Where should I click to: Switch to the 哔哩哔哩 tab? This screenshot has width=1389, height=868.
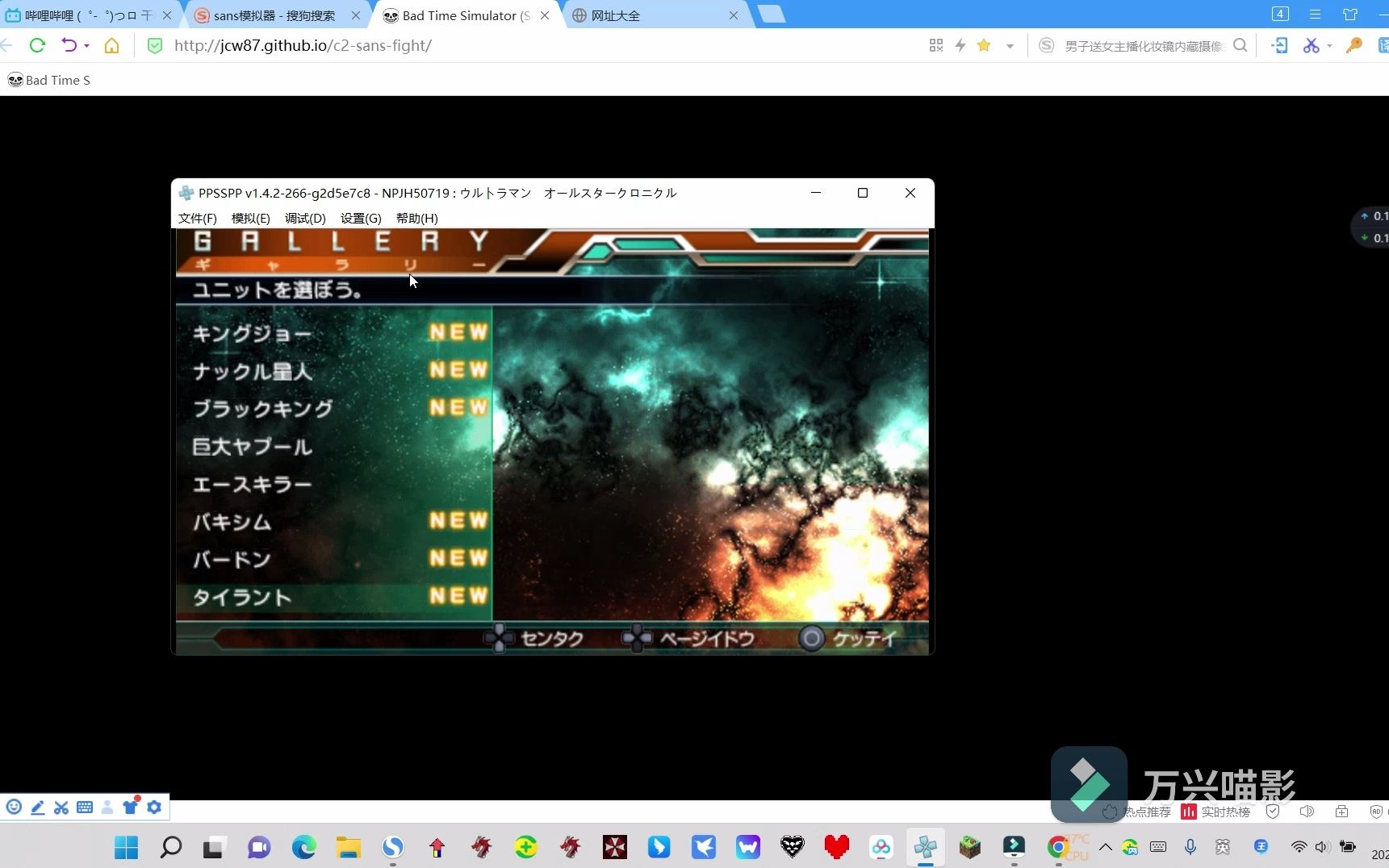point(89,15)
